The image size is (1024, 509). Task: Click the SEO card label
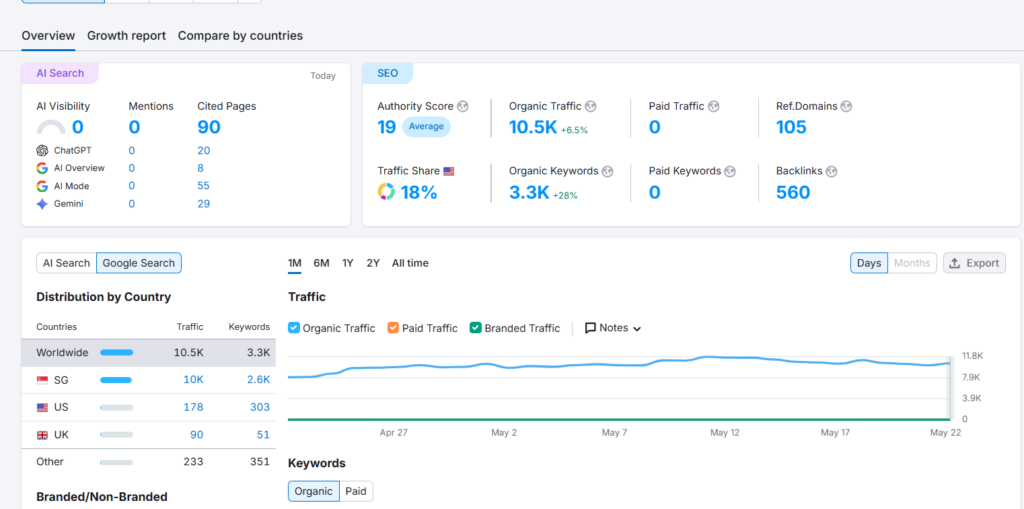coord(387,73)
